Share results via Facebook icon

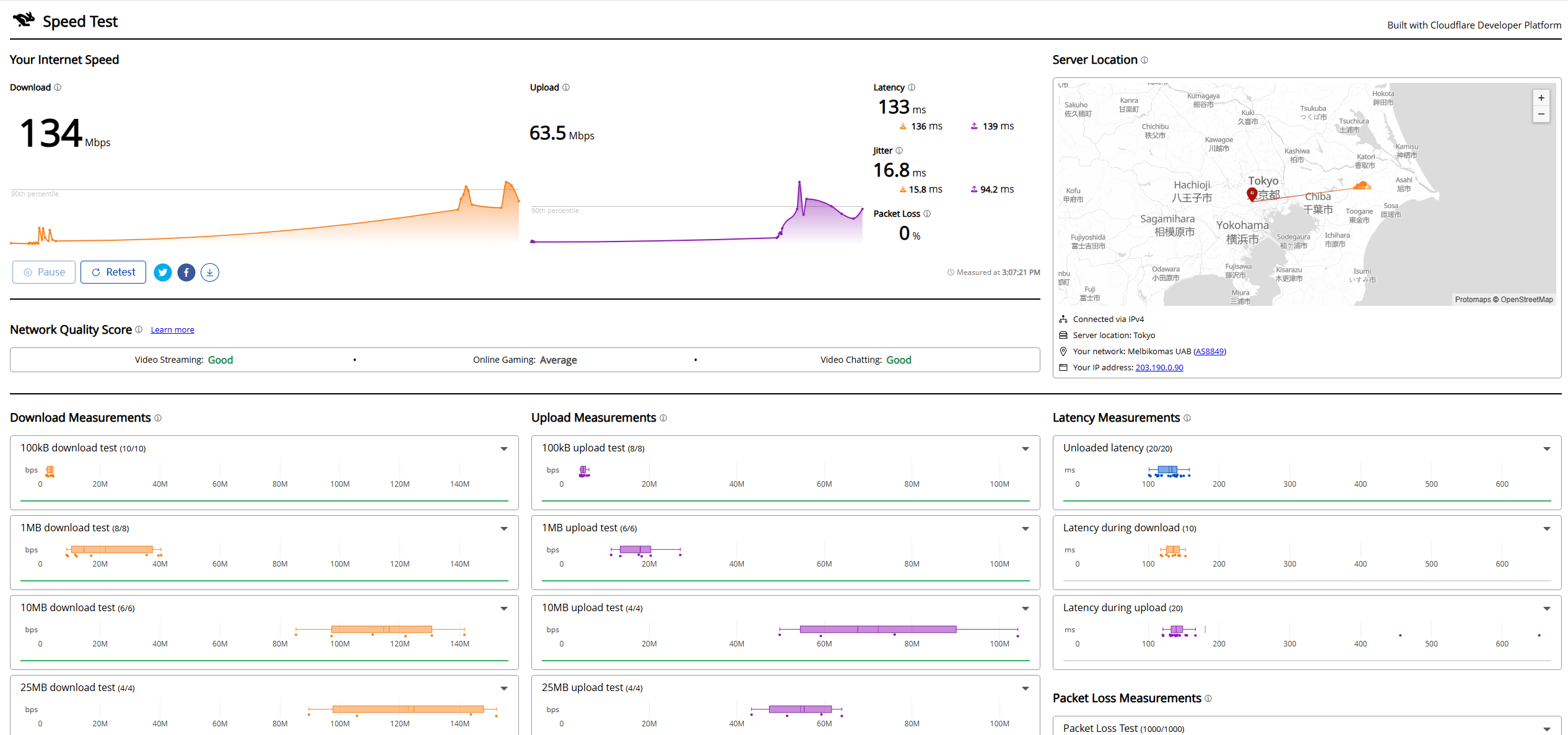(186, 272)
